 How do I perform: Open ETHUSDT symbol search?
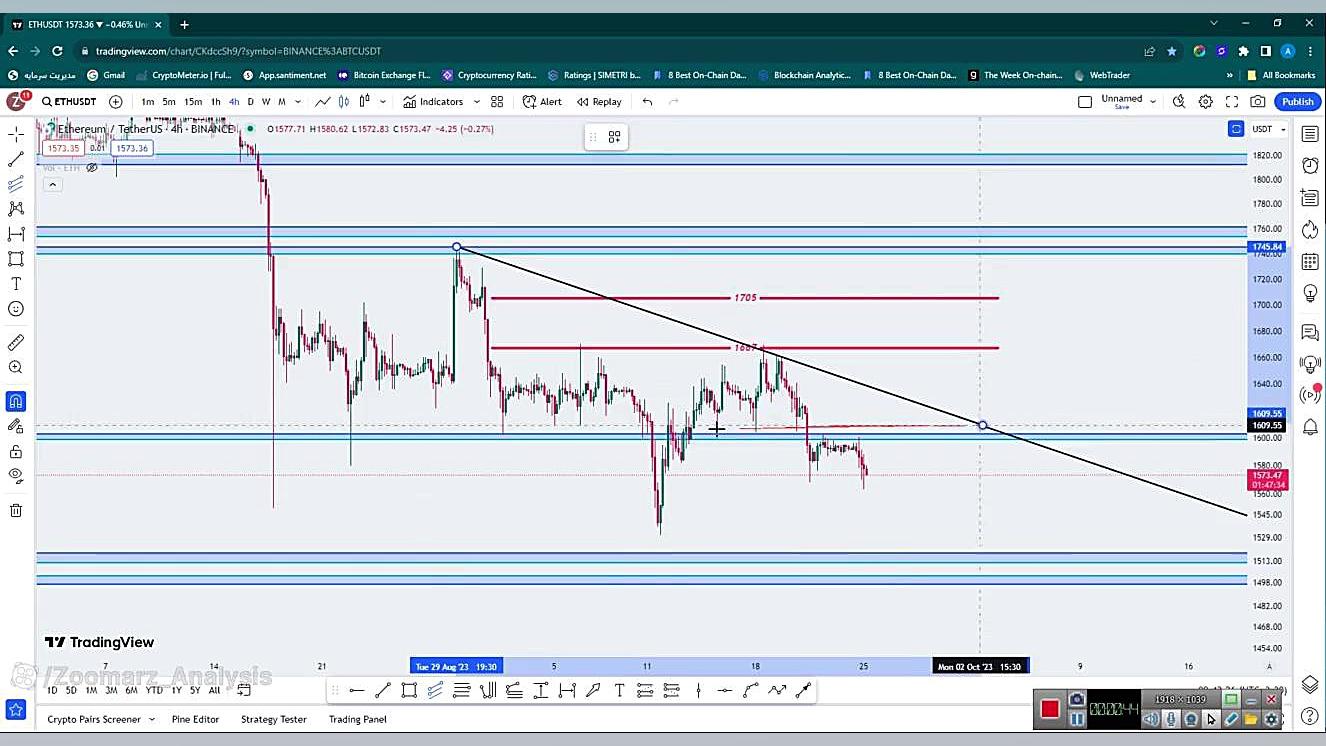click(x=69, y=102)
